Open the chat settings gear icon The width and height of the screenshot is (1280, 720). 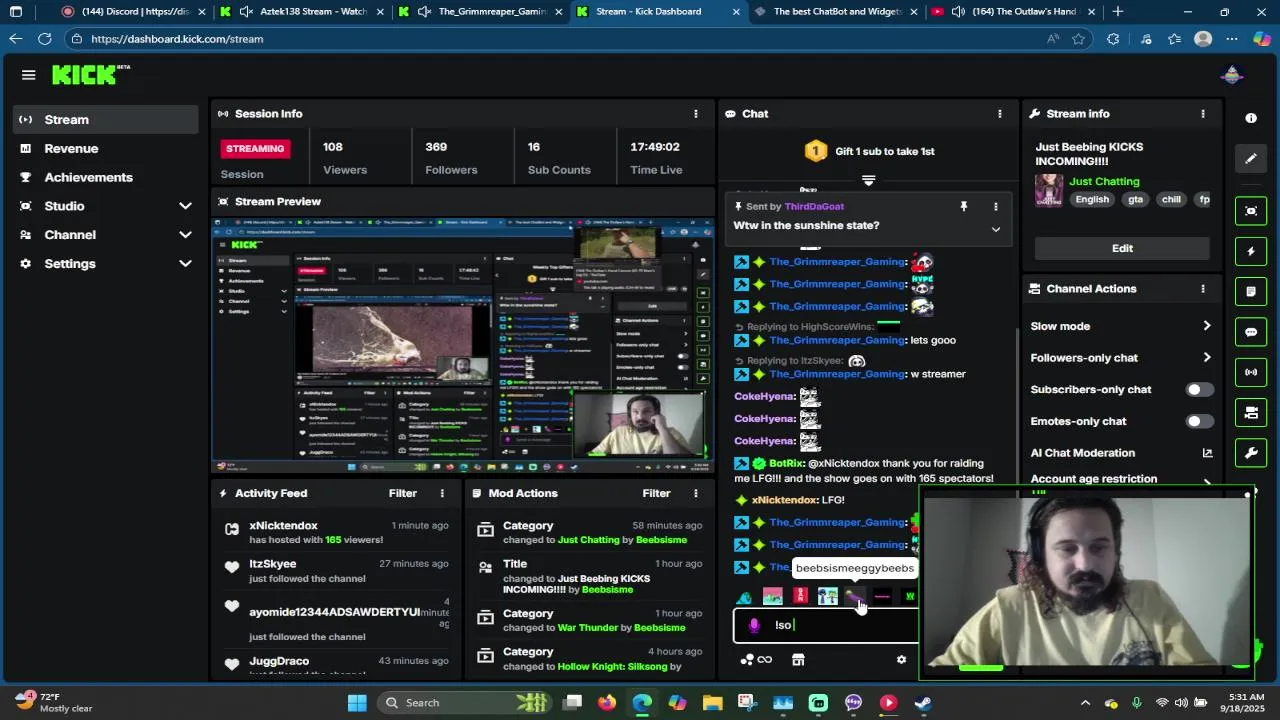[901, 660]
